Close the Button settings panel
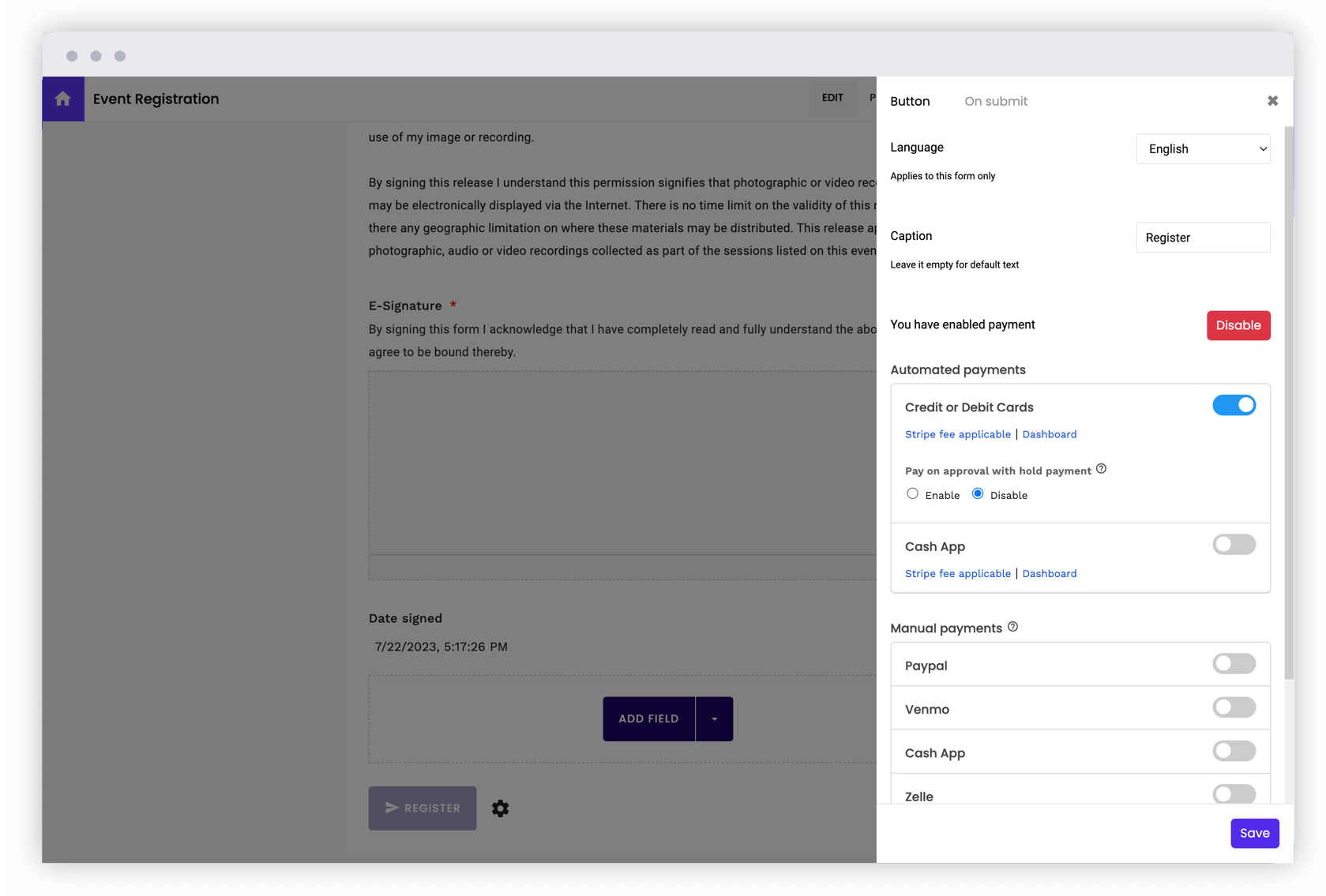 click(1272, 100)
